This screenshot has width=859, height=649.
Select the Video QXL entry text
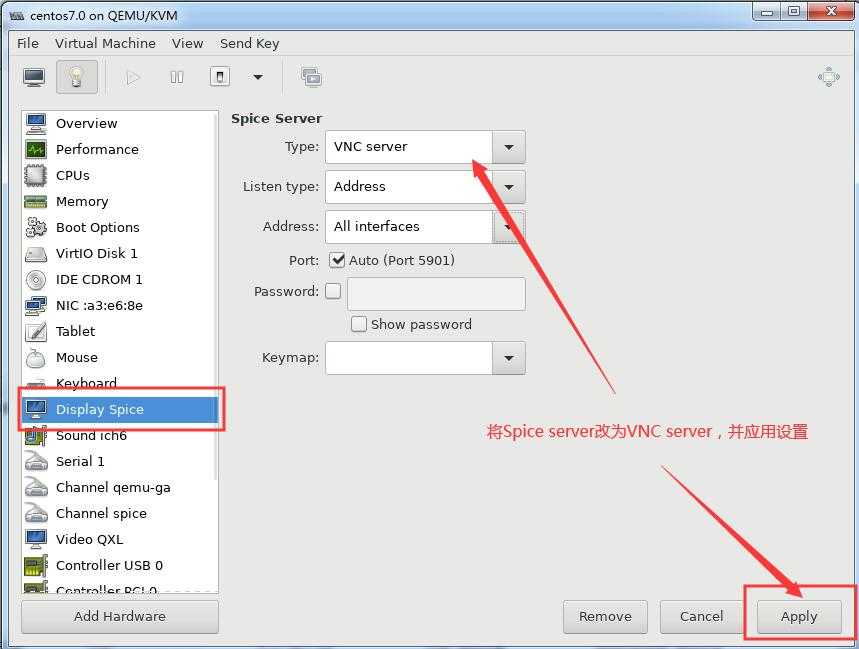pos(89,539)
